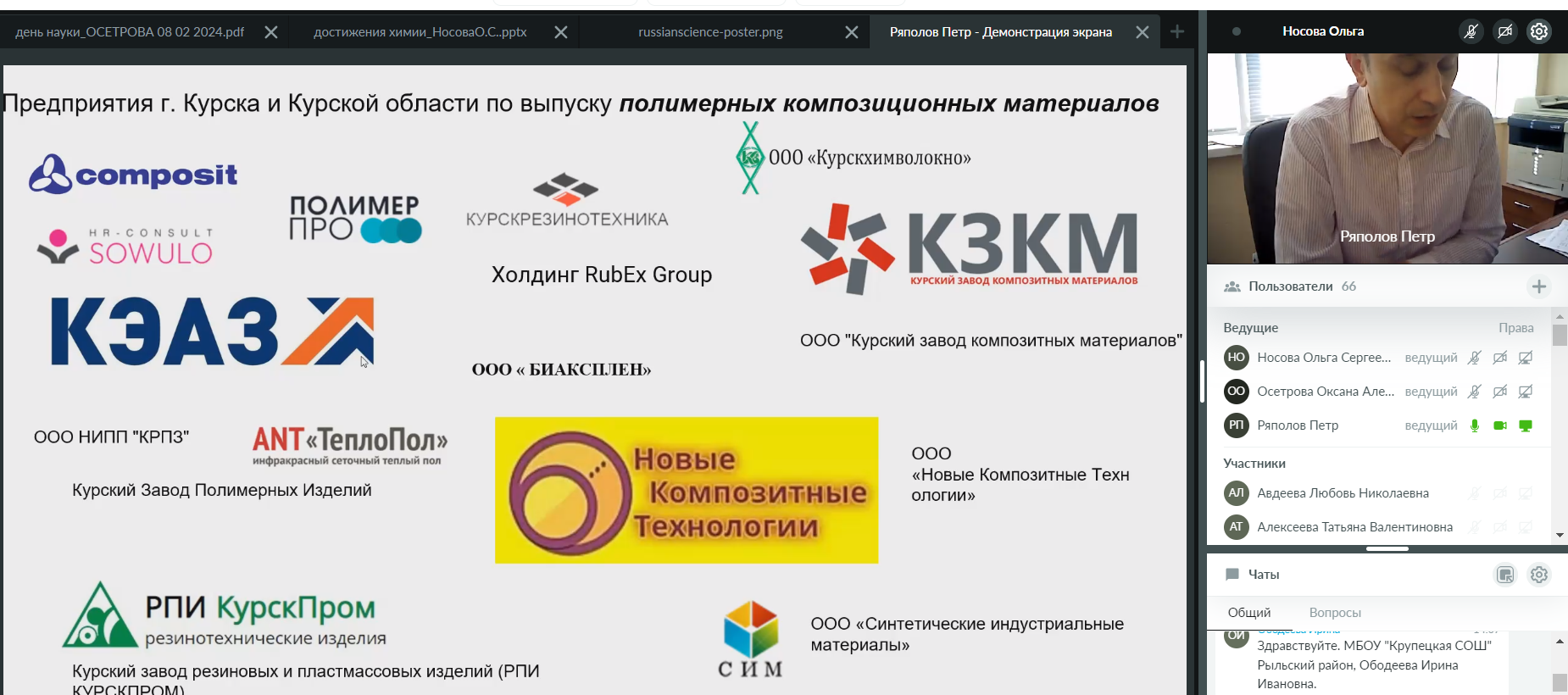Viewport: 1568px width, 695px height.
Task: Open role dropdown ведущий for Носова Ольга
Action: (x=1431, y=358)
